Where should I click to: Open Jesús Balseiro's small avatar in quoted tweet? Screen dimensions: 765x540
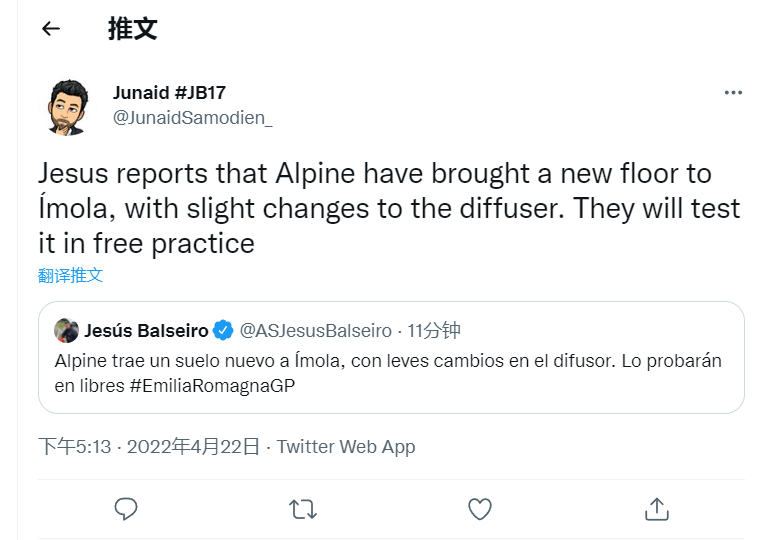tap(67, 331)
